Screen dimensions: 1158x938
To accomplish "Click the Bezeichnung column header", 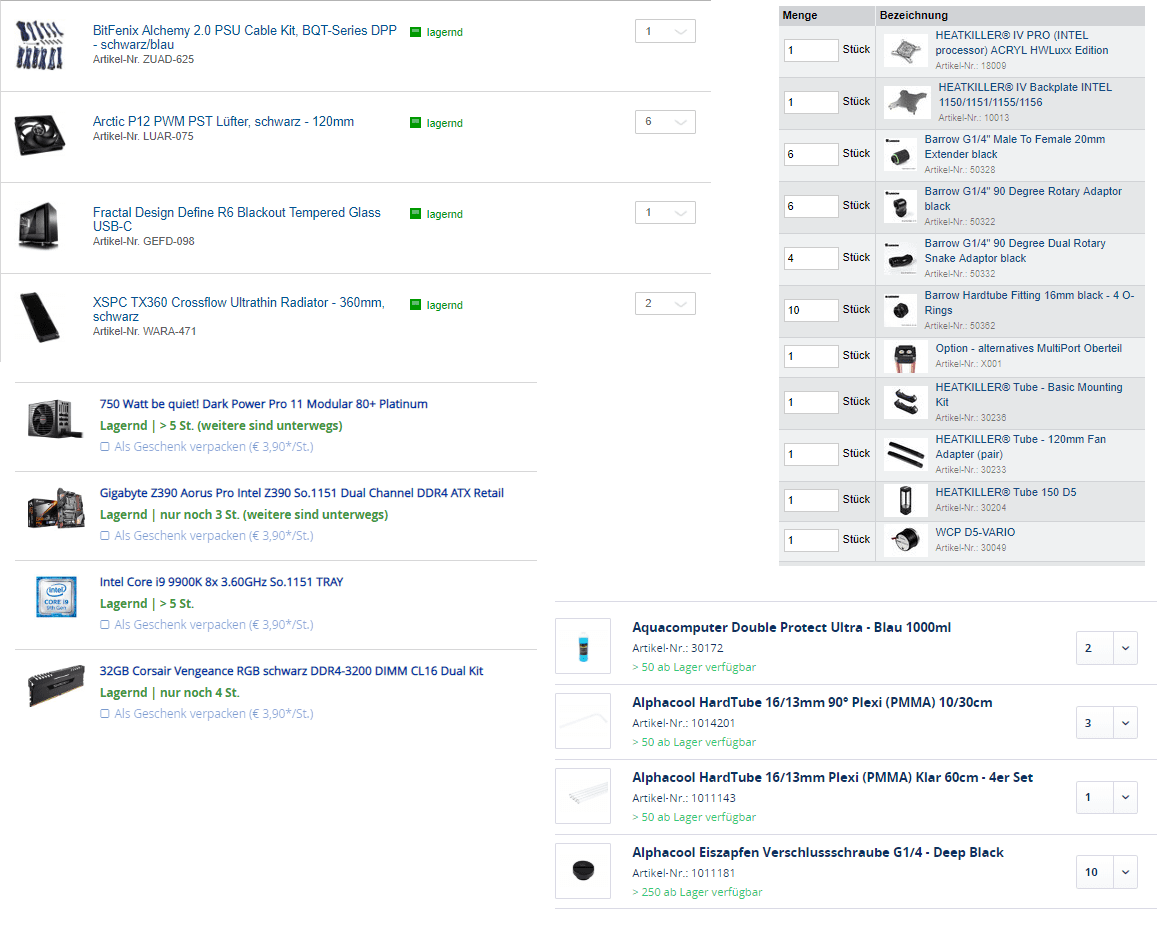I will pyautogui.click(x=914, y=15).
